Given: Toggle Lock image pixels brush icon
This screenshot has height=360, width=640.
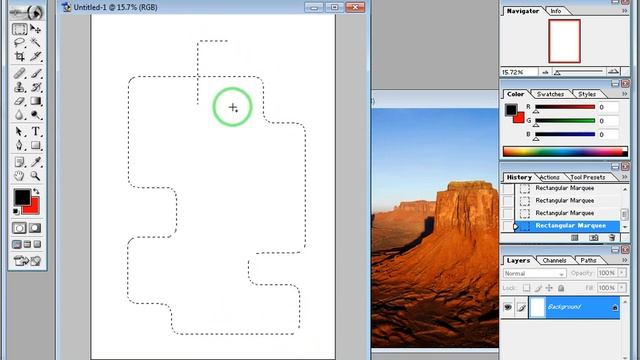Looking at the screenshot, I should (x=538, y=288).
